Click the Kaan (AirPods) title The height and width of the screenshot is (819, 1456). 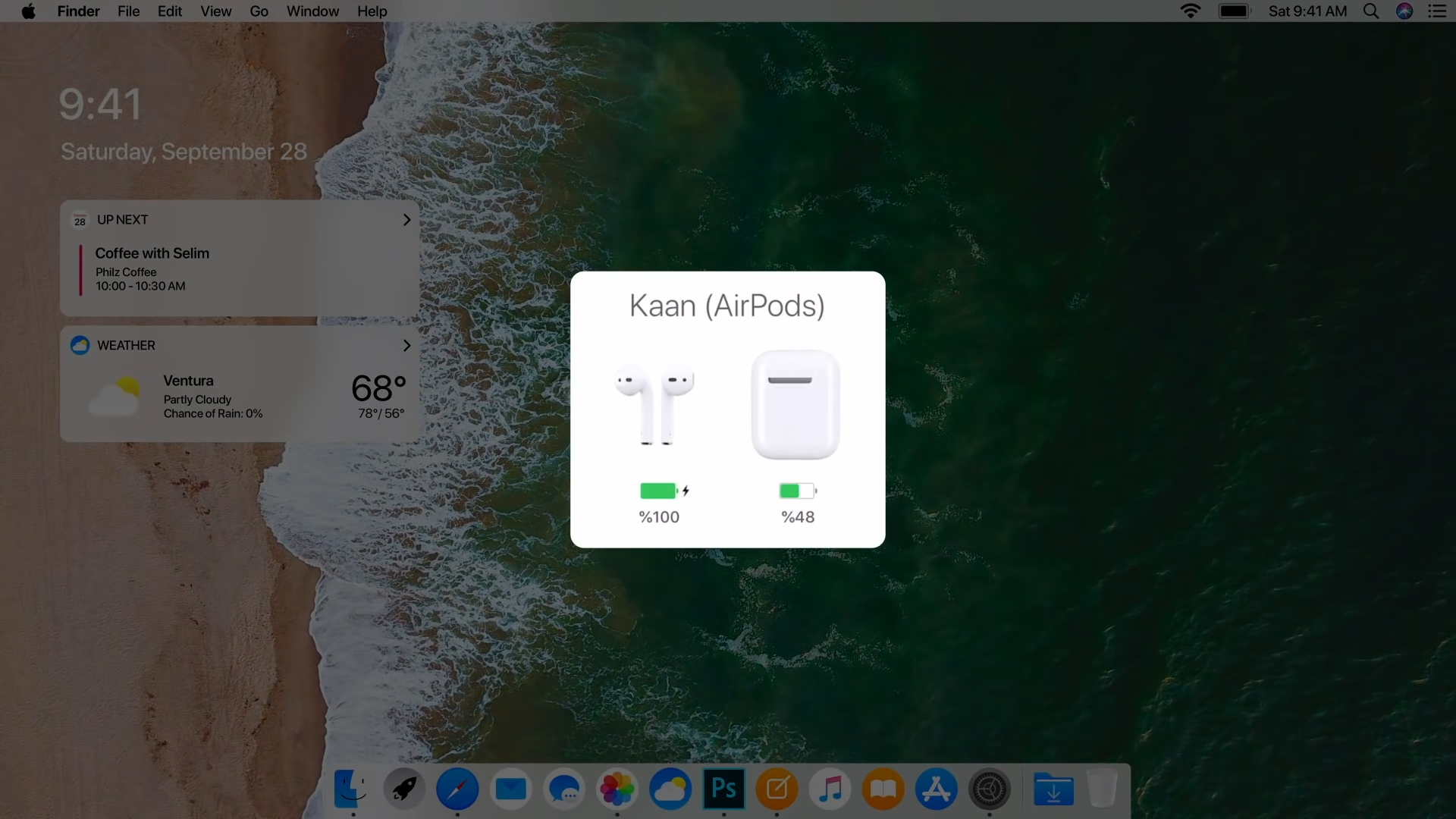pyautogui.click(x=727, y=306)
